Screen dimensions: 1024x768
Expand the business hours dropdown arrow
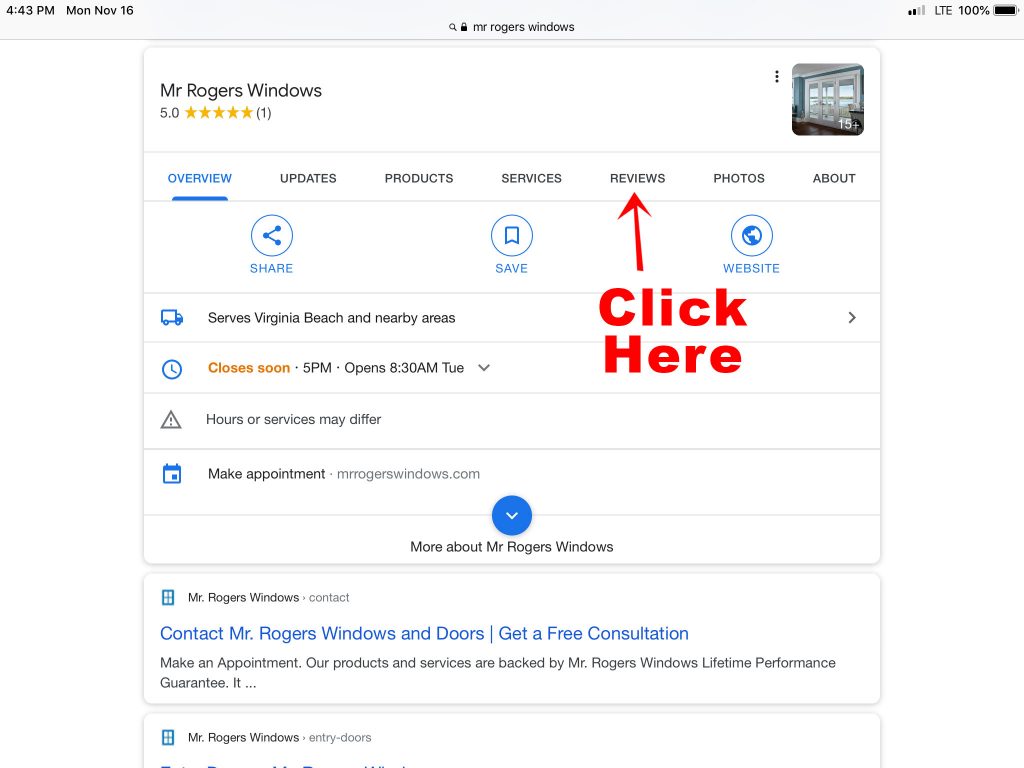click(484, 368)
